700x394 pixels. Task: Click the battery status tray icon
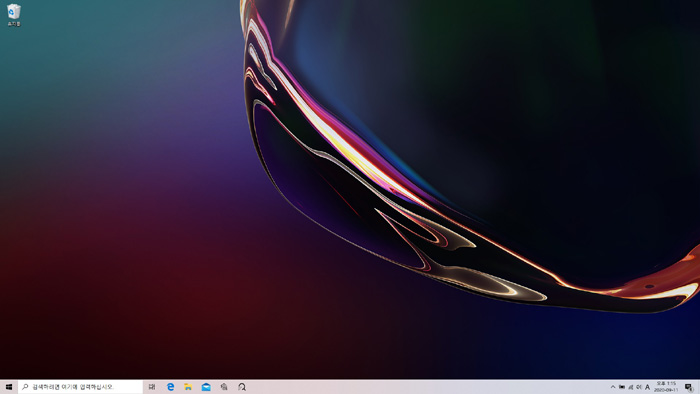(621, 387)
